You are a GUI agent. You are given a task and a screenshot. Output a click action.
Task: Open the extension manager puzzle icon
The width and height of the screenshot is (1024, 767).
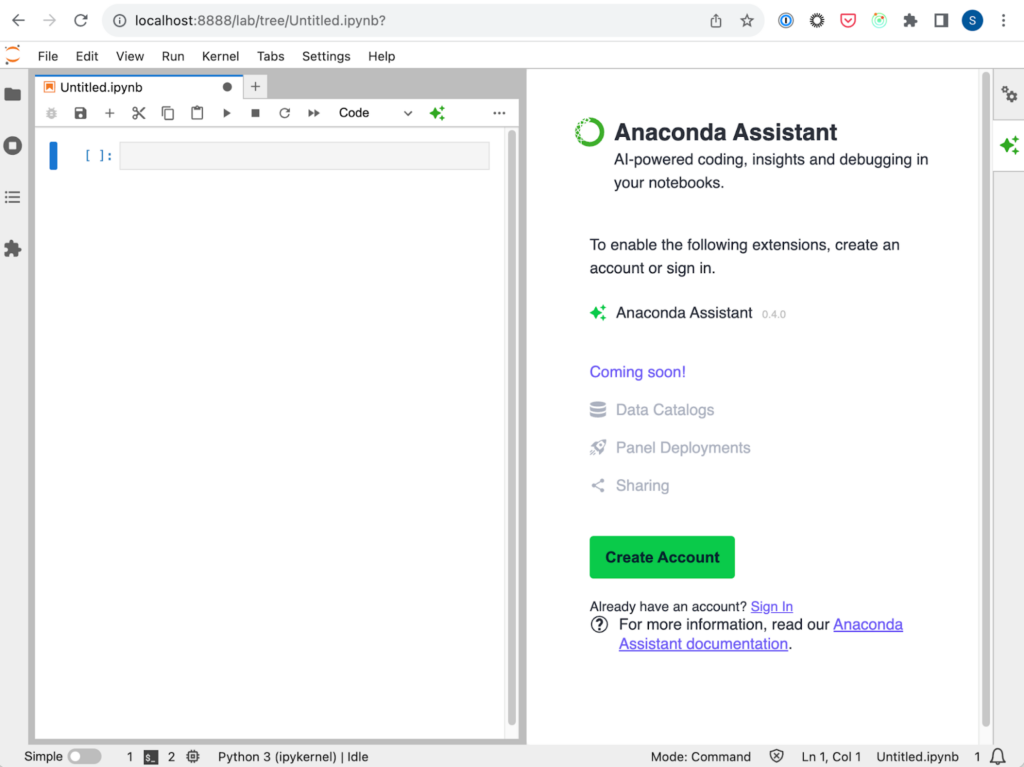pyautogui.click(x=12, y=248)
